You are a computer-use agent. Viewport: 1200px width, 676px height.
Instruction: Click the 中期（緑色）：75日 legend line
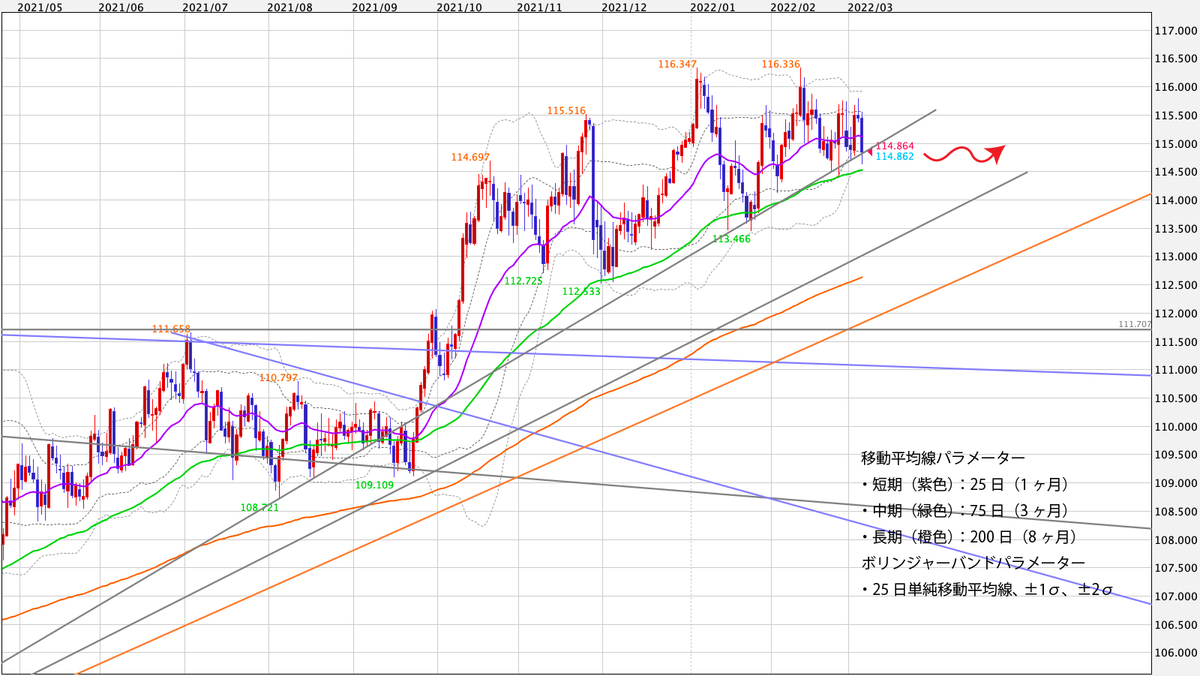coord(964,511)
